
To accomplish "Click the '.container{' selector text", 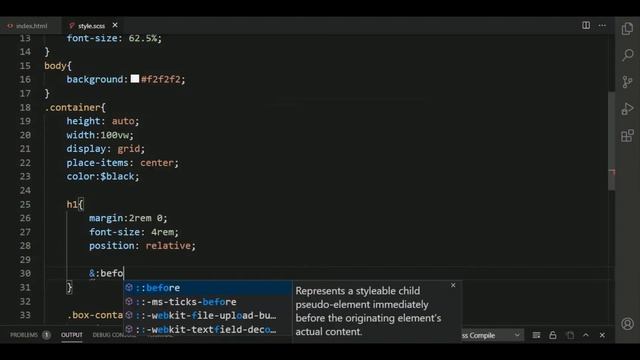I will pos(75,107).
